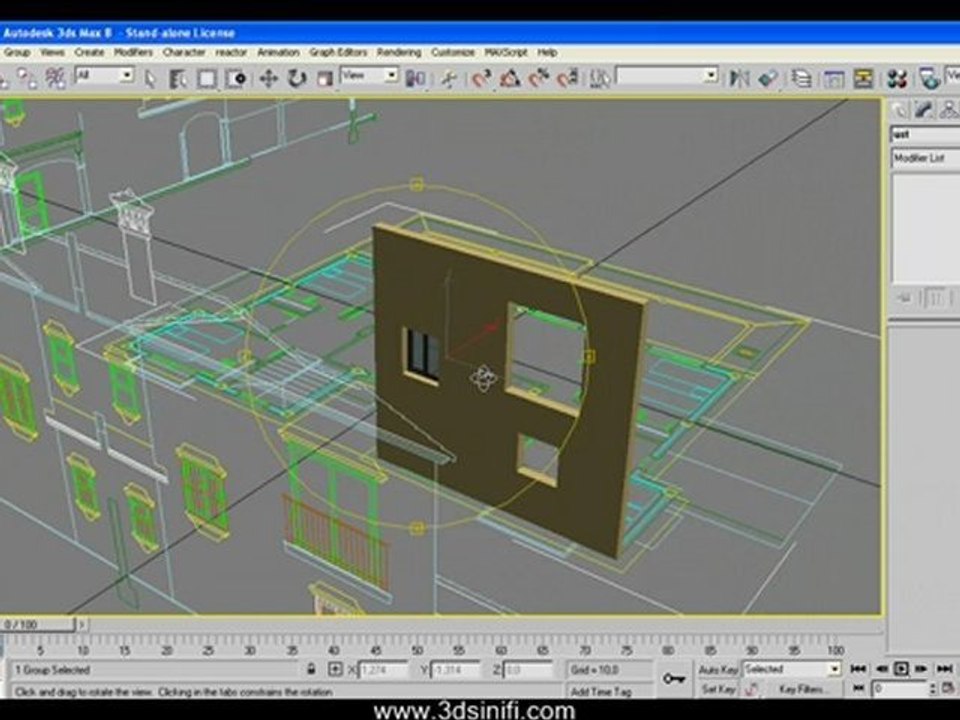Open the View reference coordinate dropdown
Screen dimensions: 960x720
369,75
